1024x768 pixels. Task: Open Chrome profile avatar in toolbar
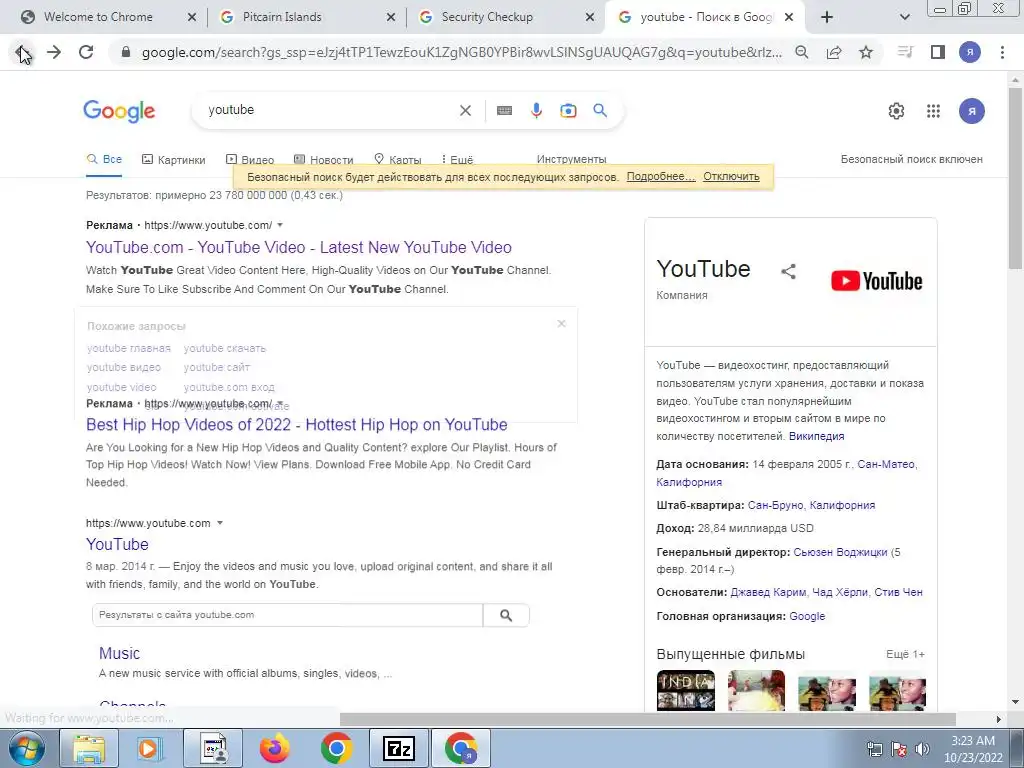pos(970,52)
